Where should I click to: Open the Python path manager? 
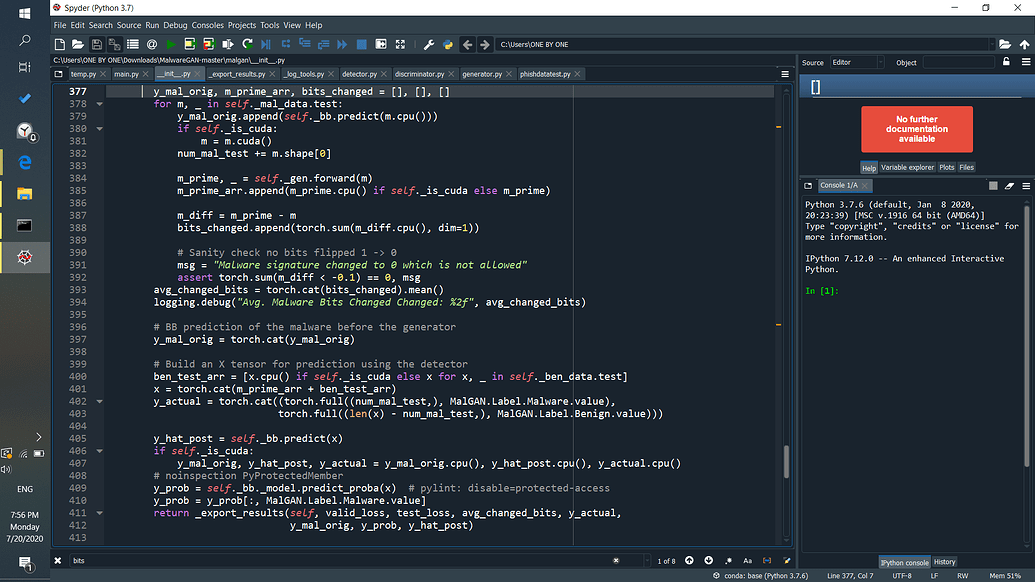[x=448, y=44]
